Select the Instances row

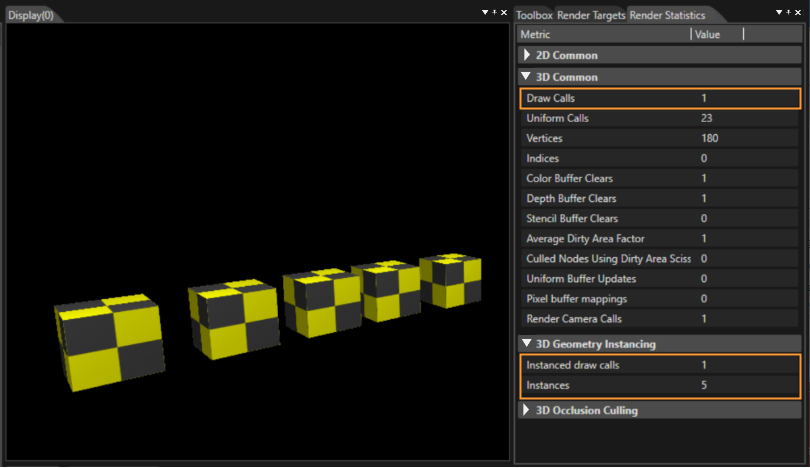660,385
